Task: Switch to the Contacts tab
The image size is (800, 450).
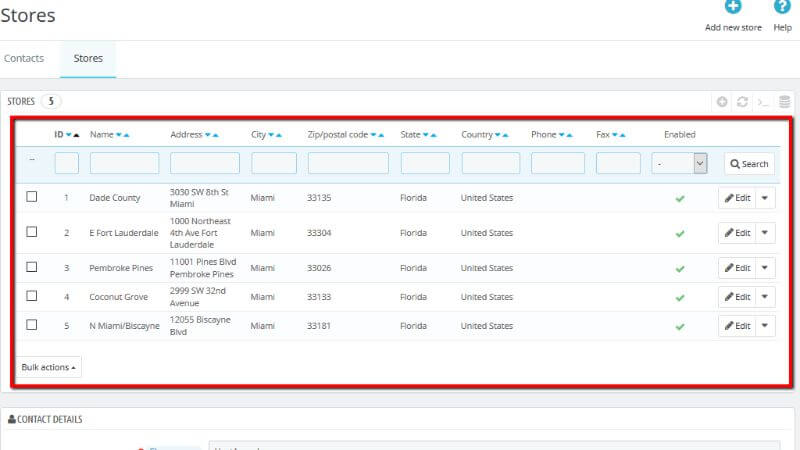Action: pos(24,58)
